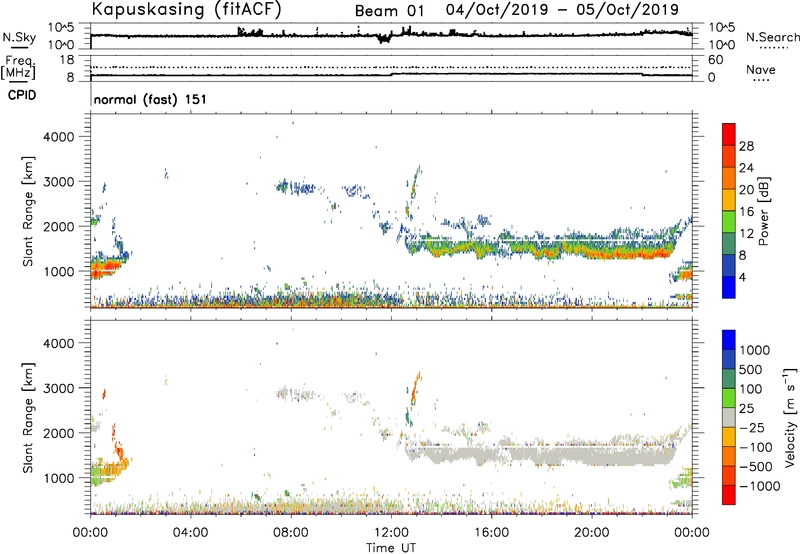
Task: Click the '10^5' label left of sky noise panel
Action: coord(61,29)
